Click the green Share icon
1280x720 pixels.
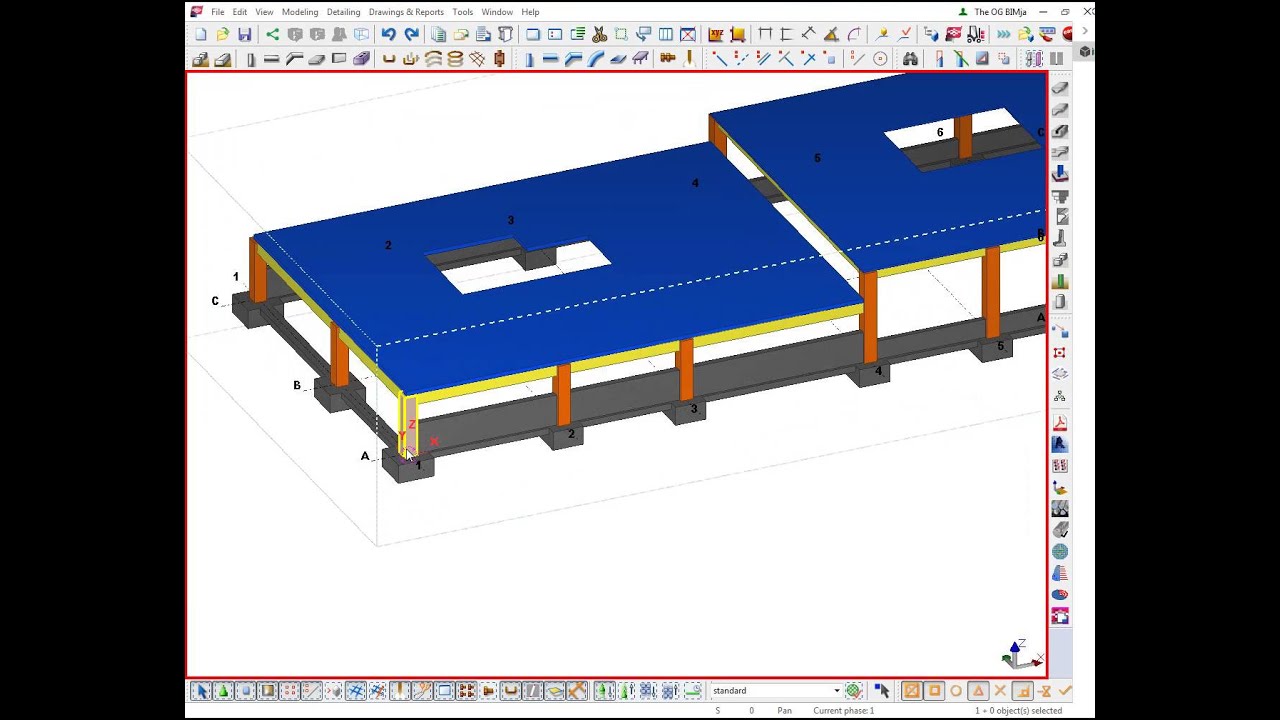pyautogui.click(x=272, y=34)
